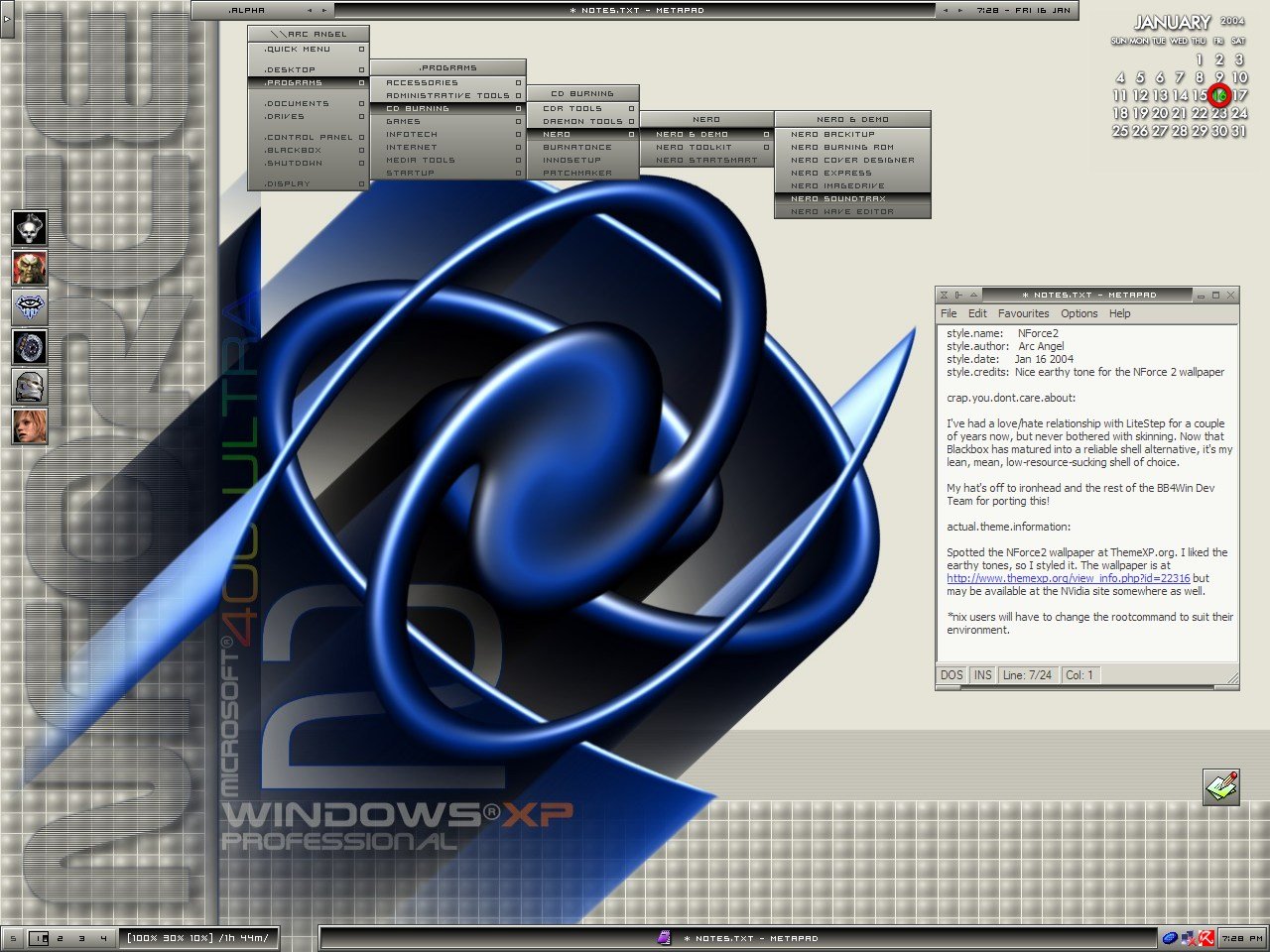Click the system monitor readout showing 100% 30% 10%
Viewport: 1270px width, 952px height.
[x=196, y=937]
